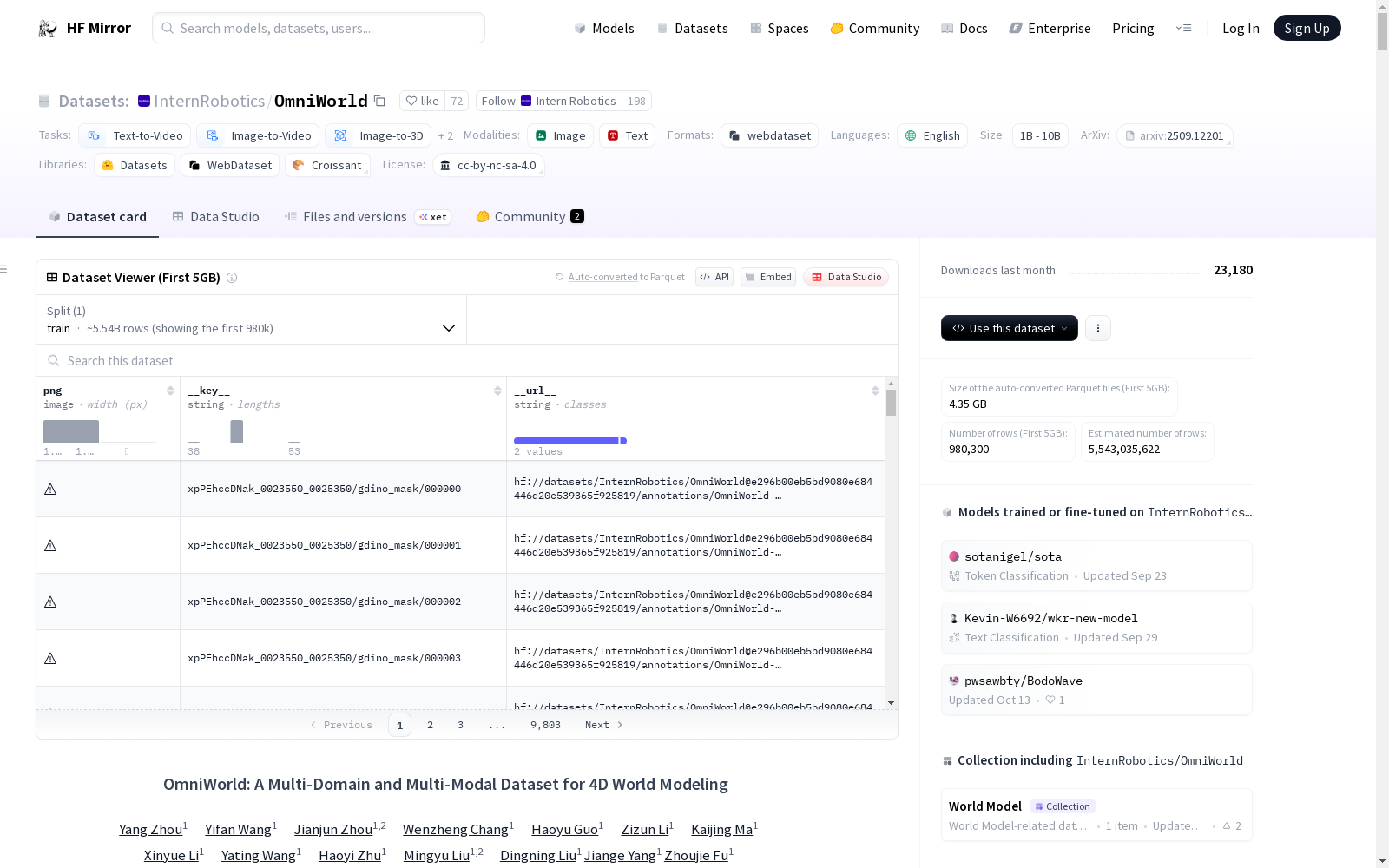Open Docs in the top navigation
This screenshot has height=868, width=1389.
pos(964,28)
